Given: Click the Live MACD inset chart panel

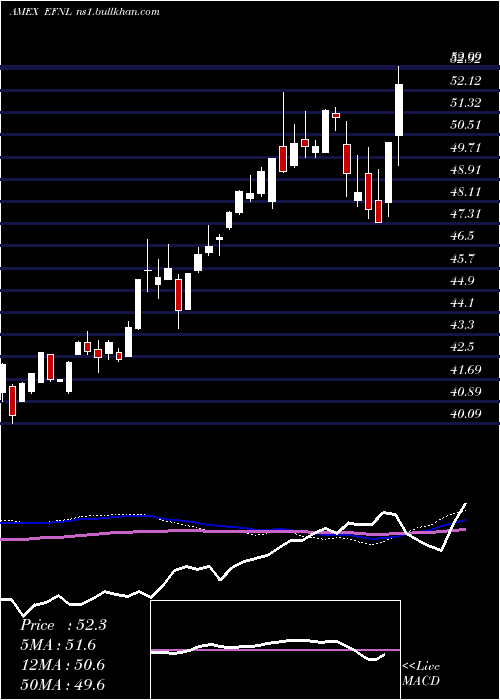Looking at the screenshot, I should pos(275,650).
